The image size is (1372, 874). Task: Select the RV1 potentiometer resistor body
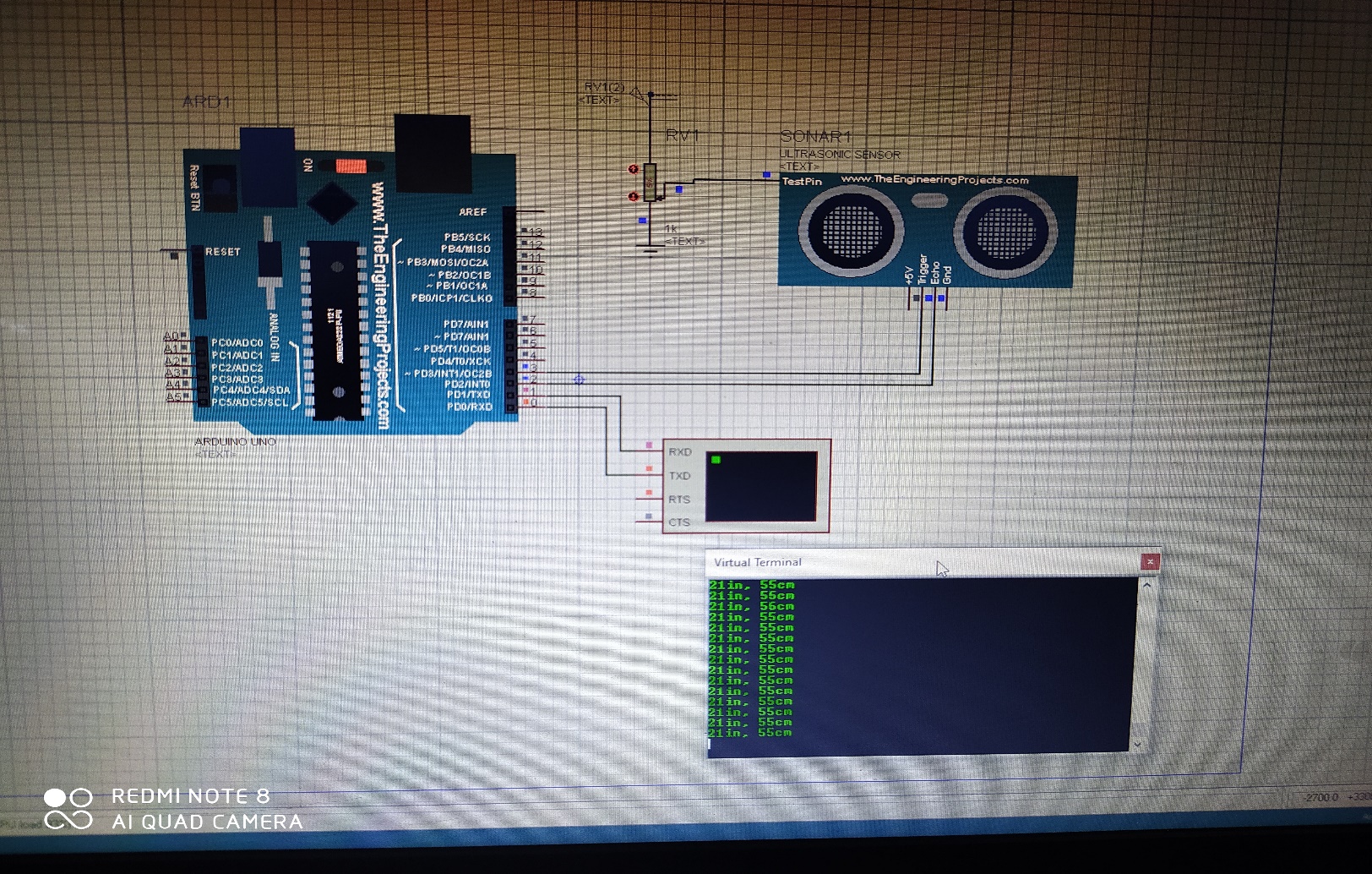click(650, 182)
